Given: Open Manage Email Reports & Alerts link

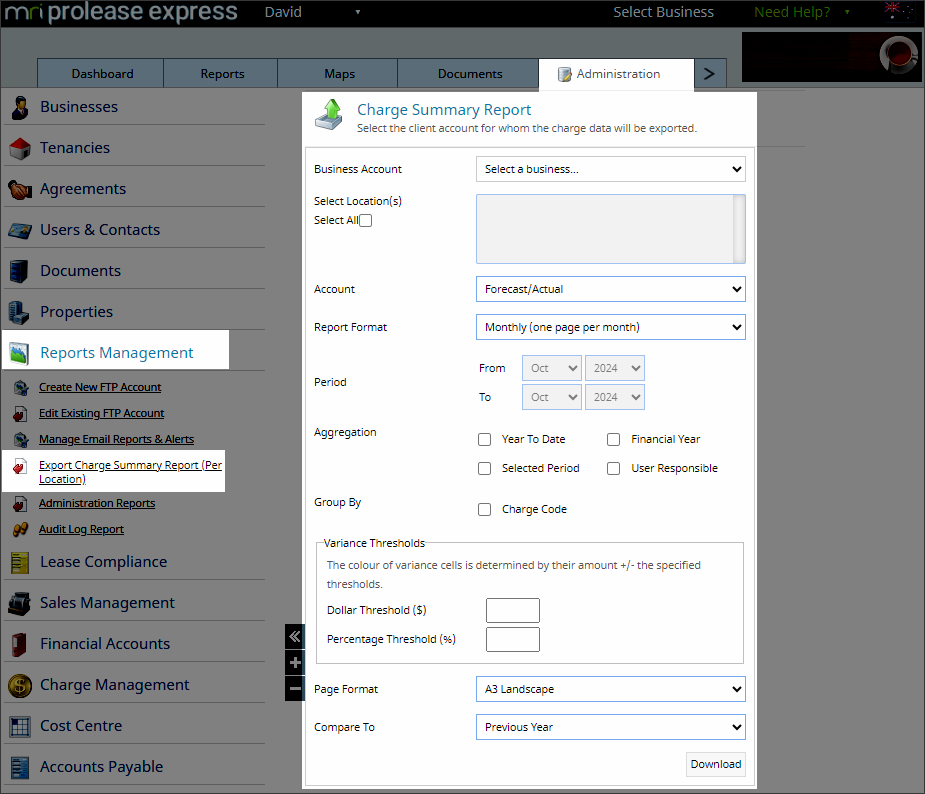Looking at the screenshot, I should [116, 439].
